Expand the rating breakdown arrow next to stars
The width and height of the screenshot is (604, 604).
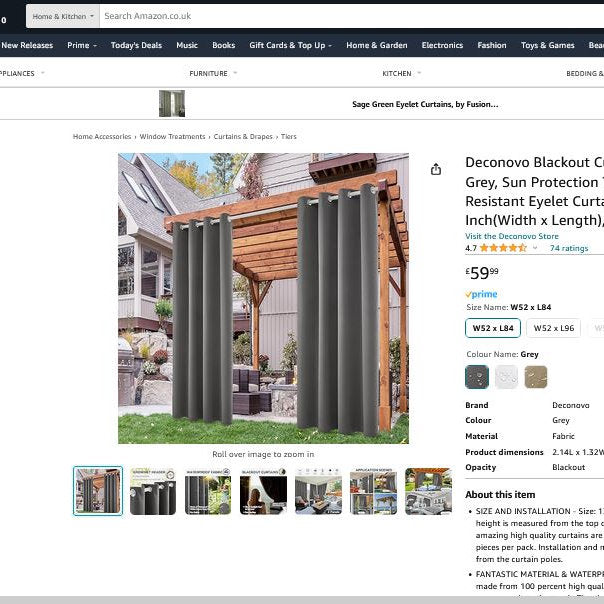(534, 248)
